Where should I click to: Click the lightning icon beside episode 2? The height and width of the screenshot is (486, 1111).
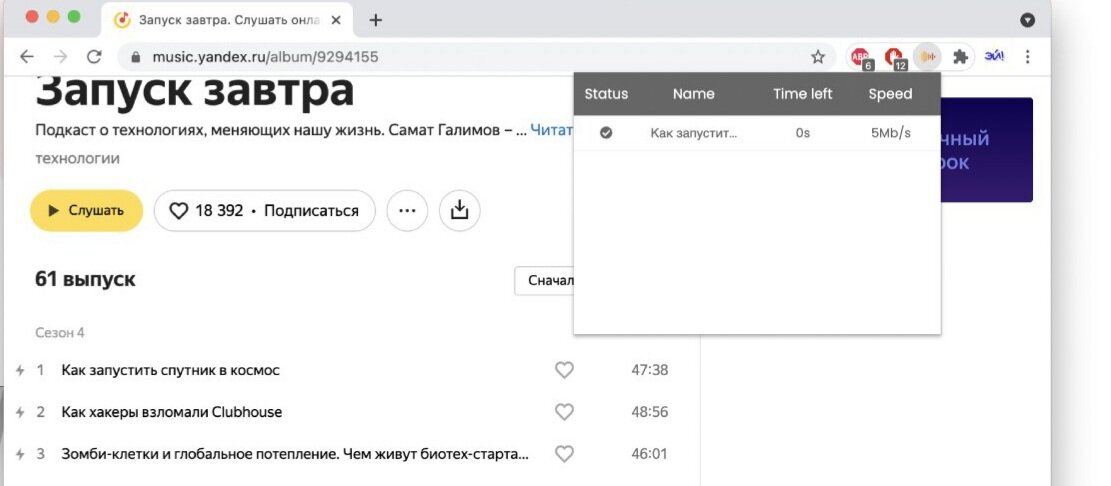[x=21, y=412]
